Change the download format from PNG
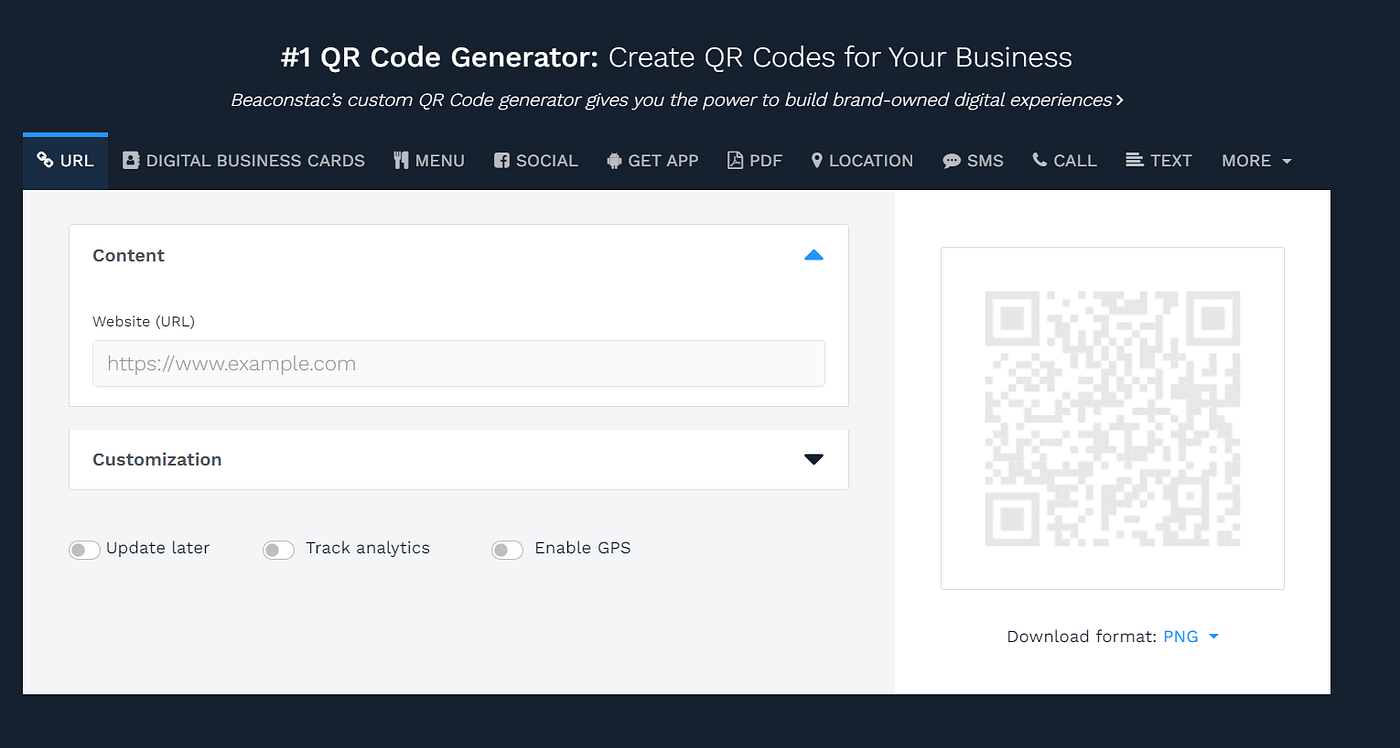Image resolution: width=1400 pixels, height=748 pixels. point(1190,636)
